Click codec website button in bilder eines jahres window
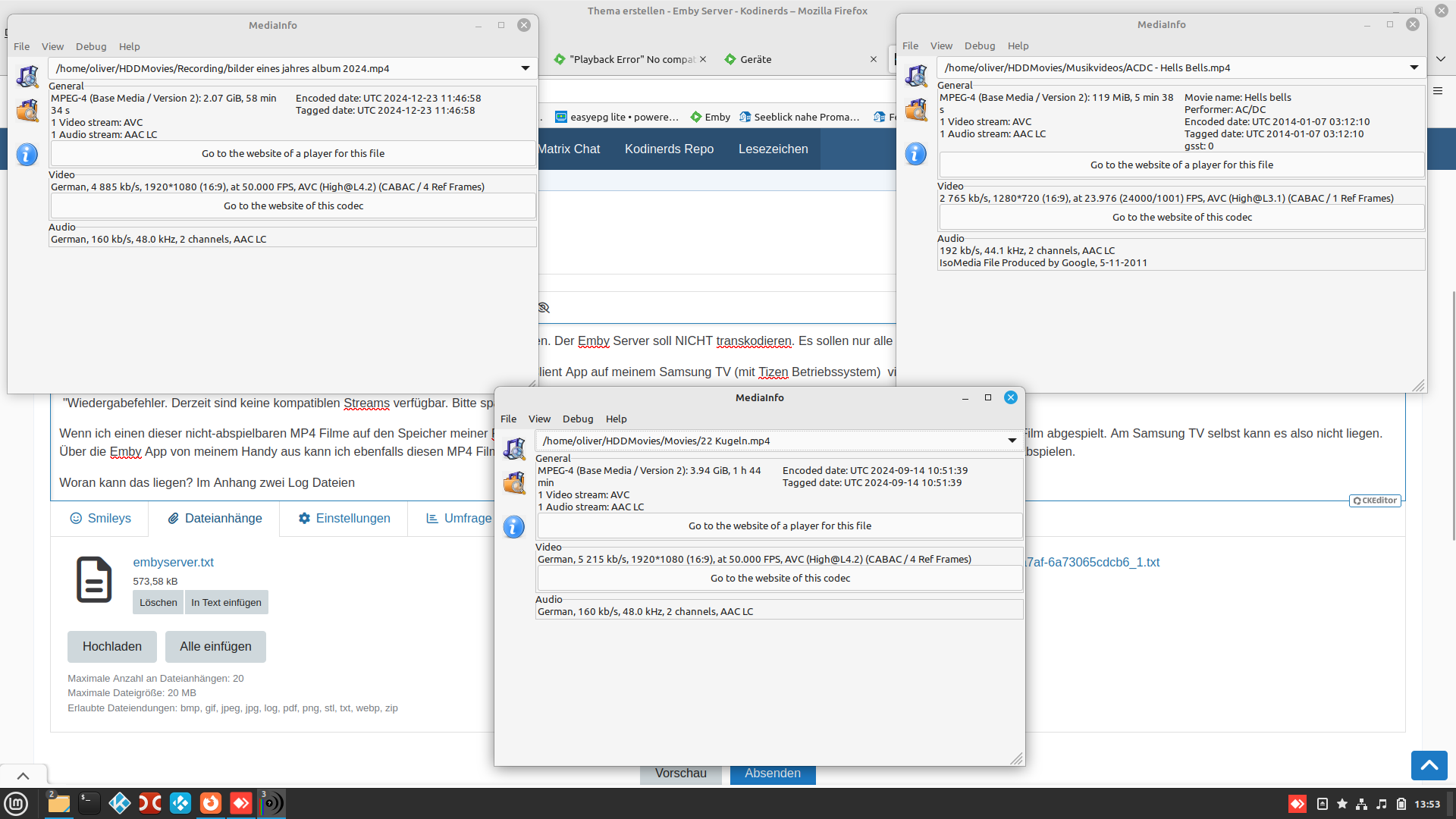The width and height of the screenshot is (1456, 819). 293,206
